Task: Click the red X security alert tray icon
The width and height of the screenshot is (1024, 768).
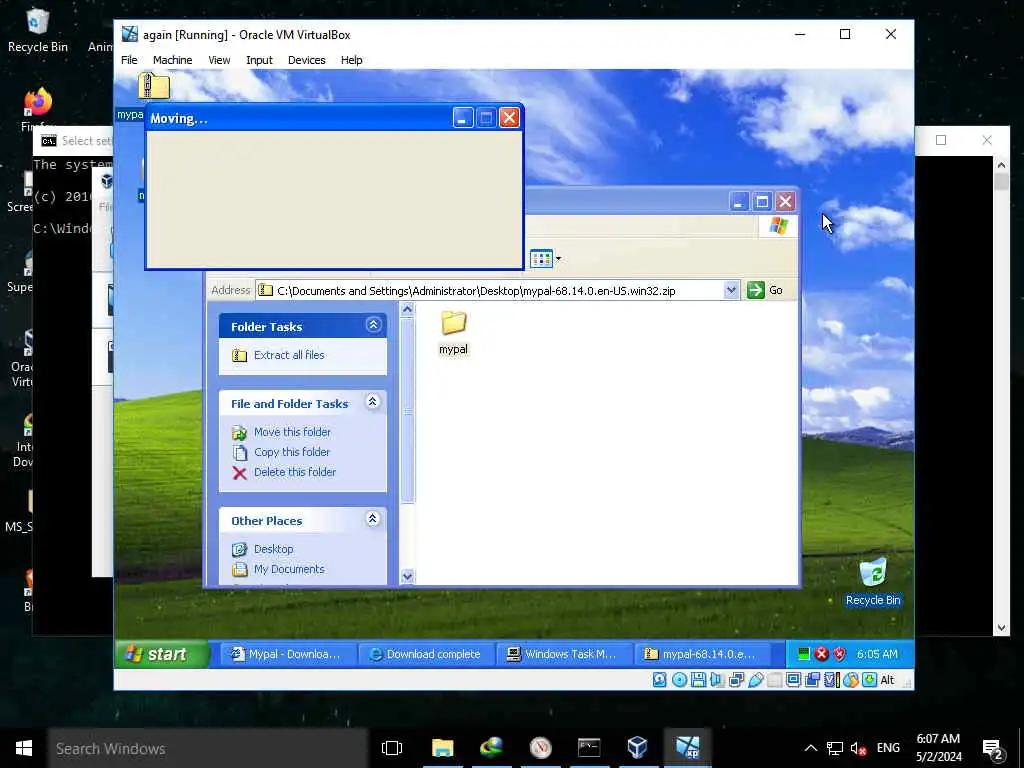Action: (822, 654)
